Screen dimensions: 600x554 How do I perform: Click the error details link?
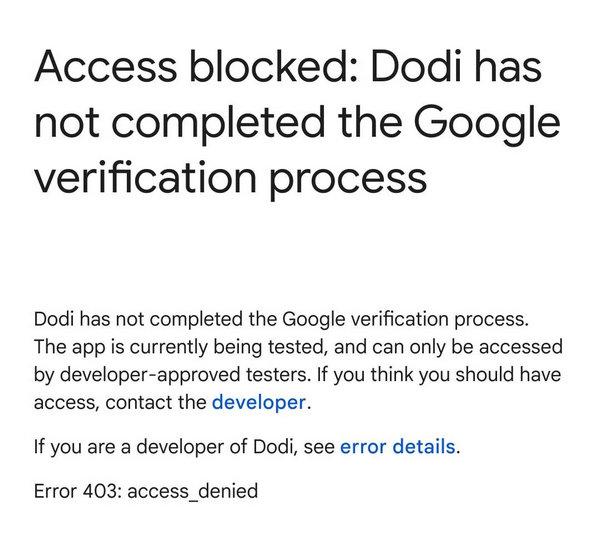tap(398, 447)
